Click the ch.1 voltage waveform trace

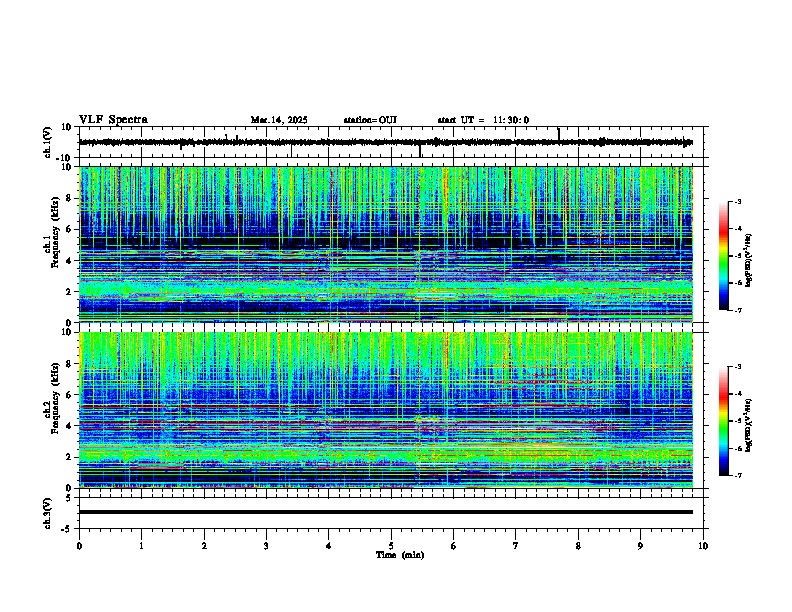pos(386,142)
